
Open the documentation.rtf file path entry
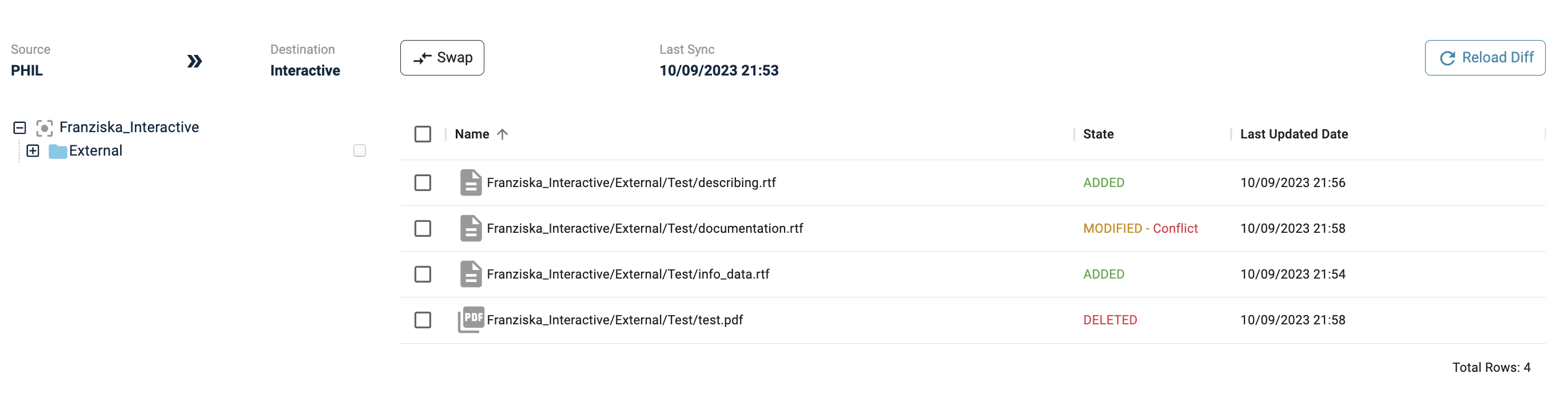coord(644,228)
